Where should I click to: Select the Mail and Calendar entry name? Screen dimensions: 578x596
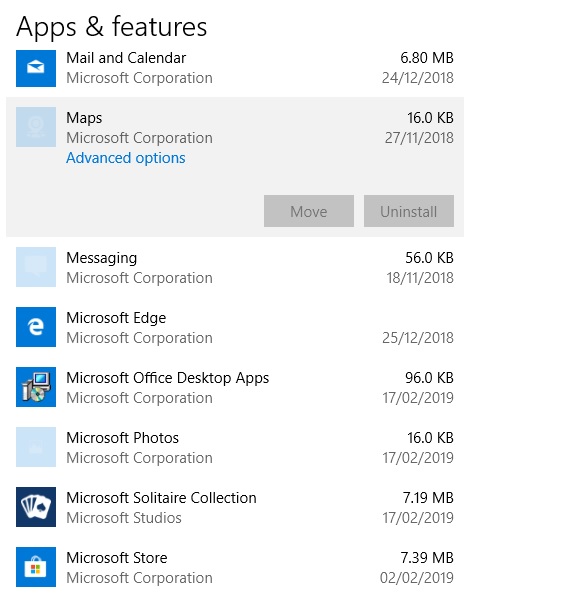tap(126, 58)
